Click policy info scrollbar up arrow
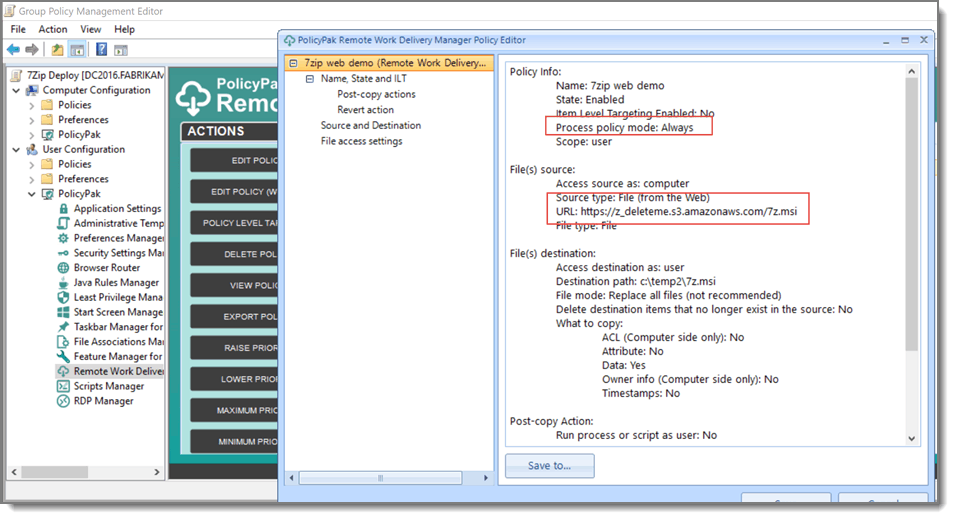Screen dimensions: 954x519 tap(911, 71)
